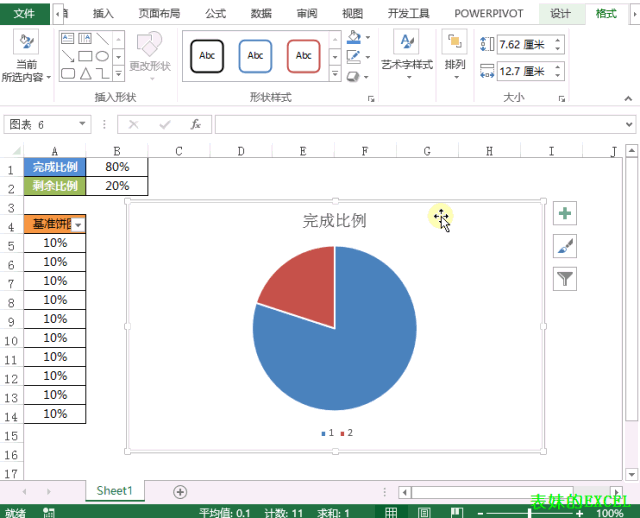Zoom in with plus button
This screenshot has height=518, width=640.
(x=579, y=514)
